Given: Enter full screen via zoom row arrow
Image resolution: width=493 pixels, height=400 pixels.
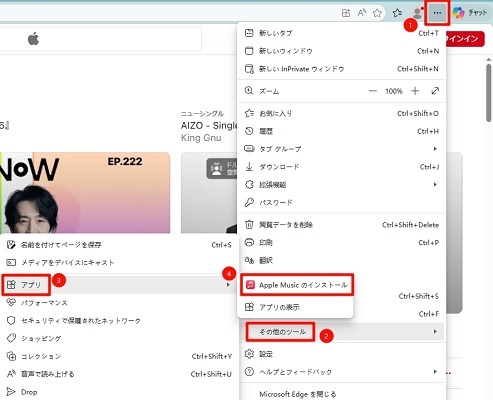Looking at the screenshot, I should [x=435, y=91].
